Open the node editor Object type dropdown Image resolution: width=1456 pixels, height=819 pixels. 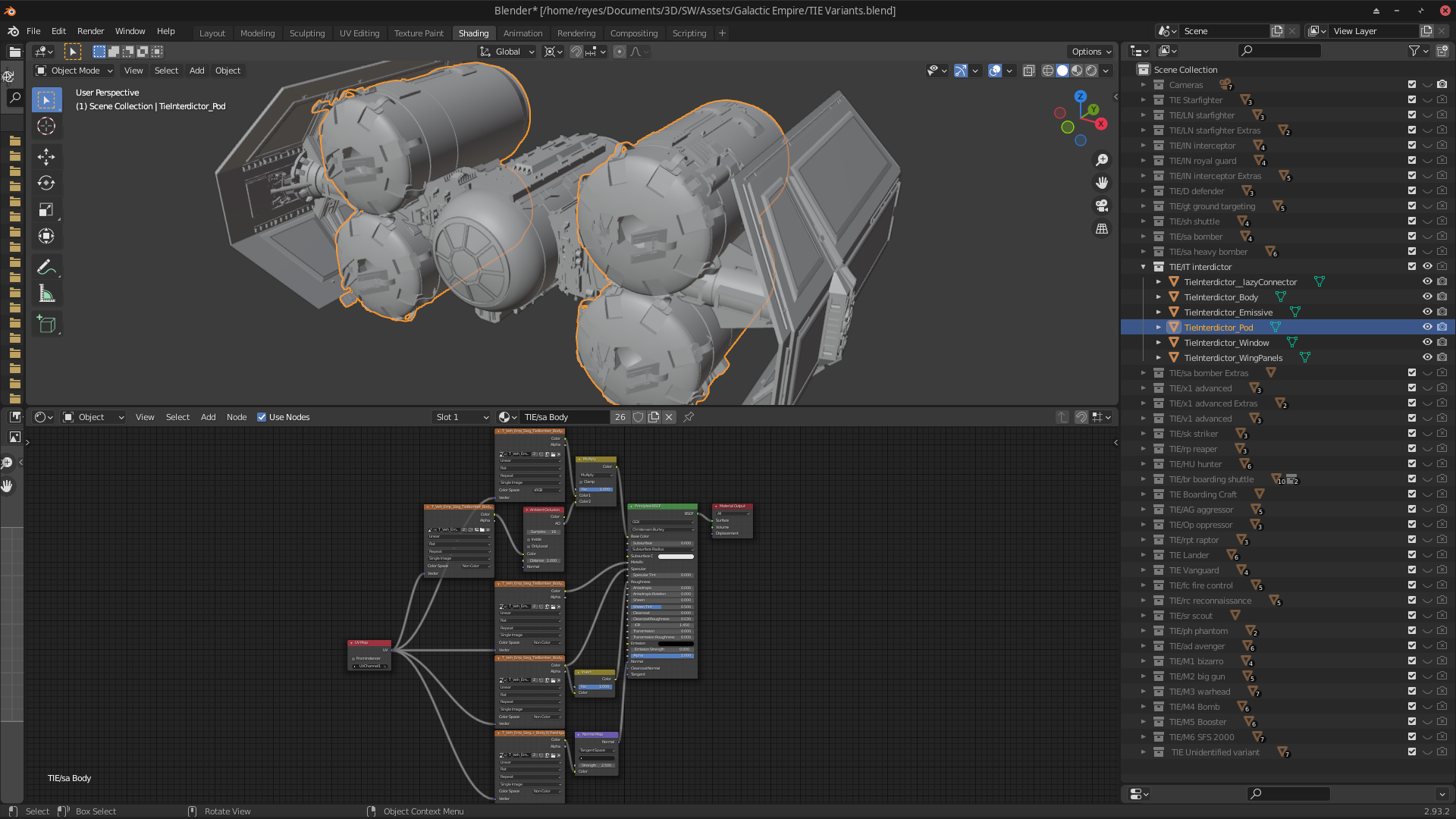[x=93, y=417]
